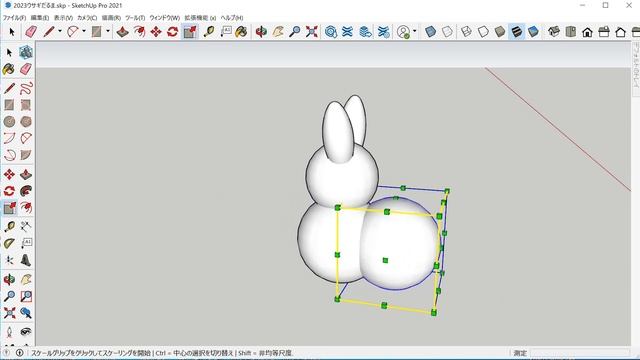This screenshot has height=360, width=640.
Task: Open the ファイル(F) menu
Action: point(14,18)
